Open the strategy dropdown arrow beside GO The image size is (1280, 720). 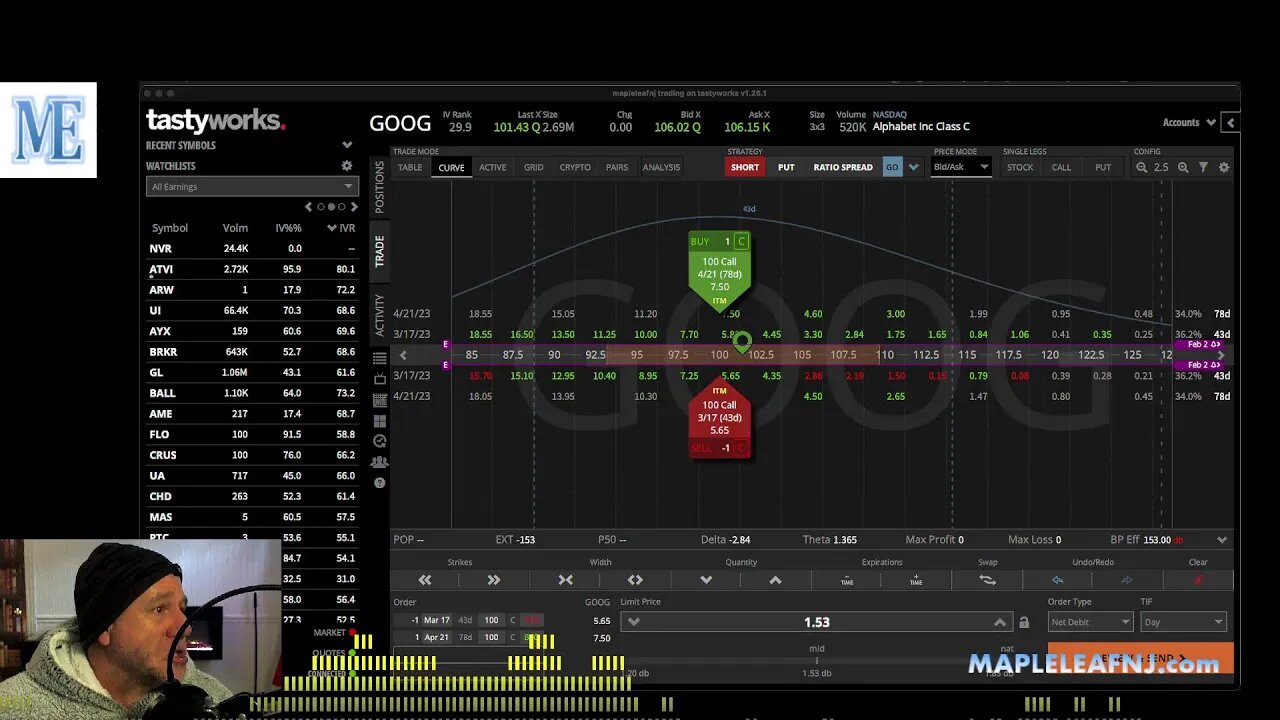coord(913,167)
